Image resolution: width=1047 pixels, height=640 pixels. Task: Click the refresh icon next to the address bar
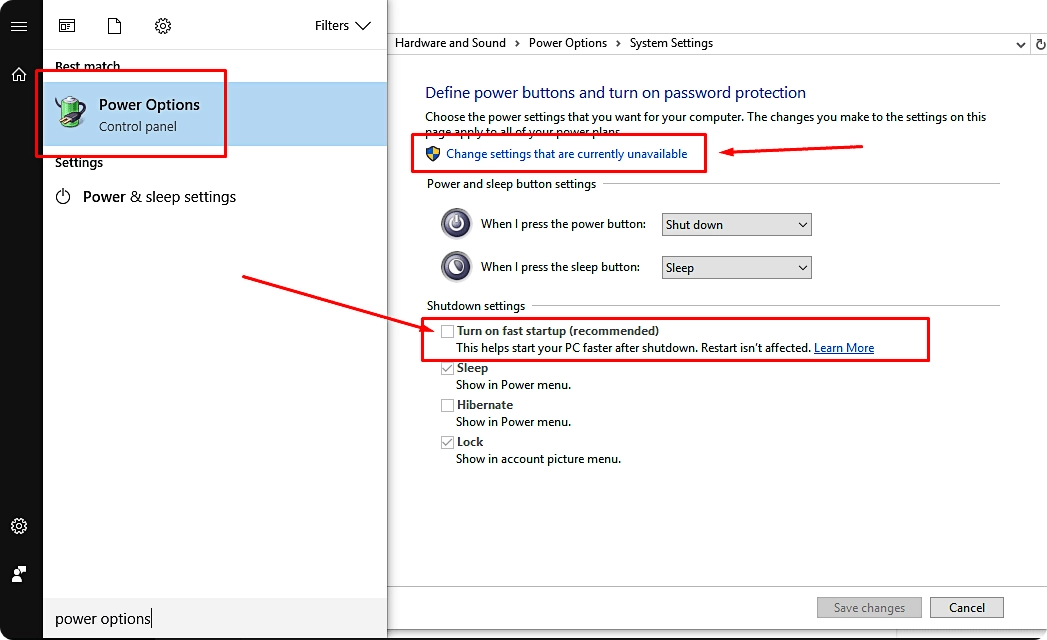pyautogui.click(x=1040, y=43)
